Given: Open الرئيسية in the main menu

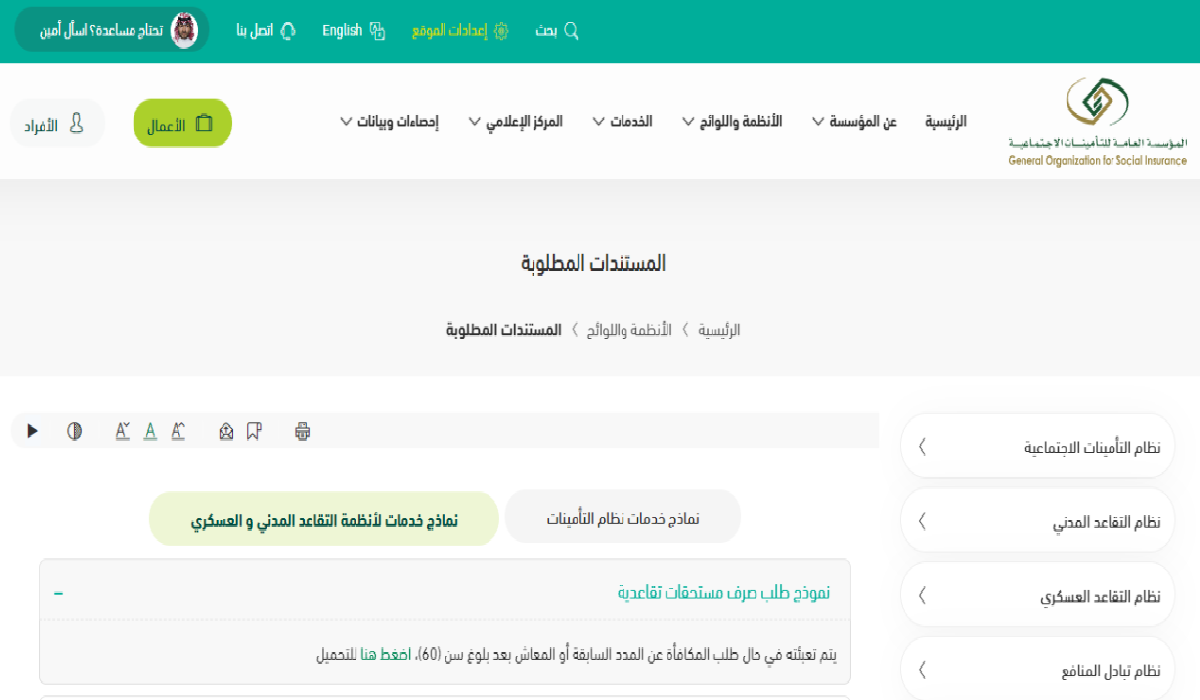Looking at the screenshot, I should (945, 122).
